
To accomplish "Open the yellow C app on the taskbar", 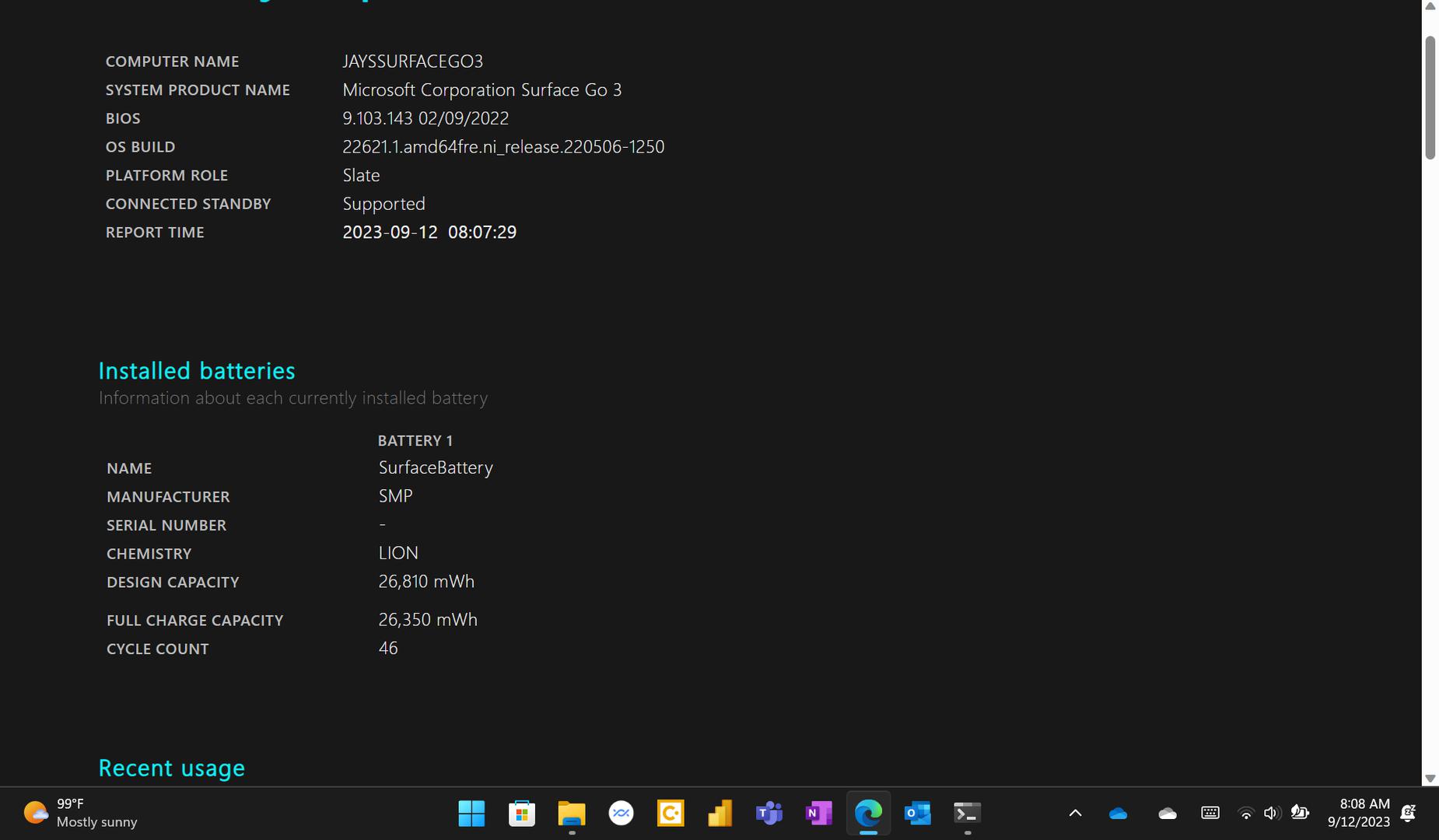I will [x=670, y=814].
